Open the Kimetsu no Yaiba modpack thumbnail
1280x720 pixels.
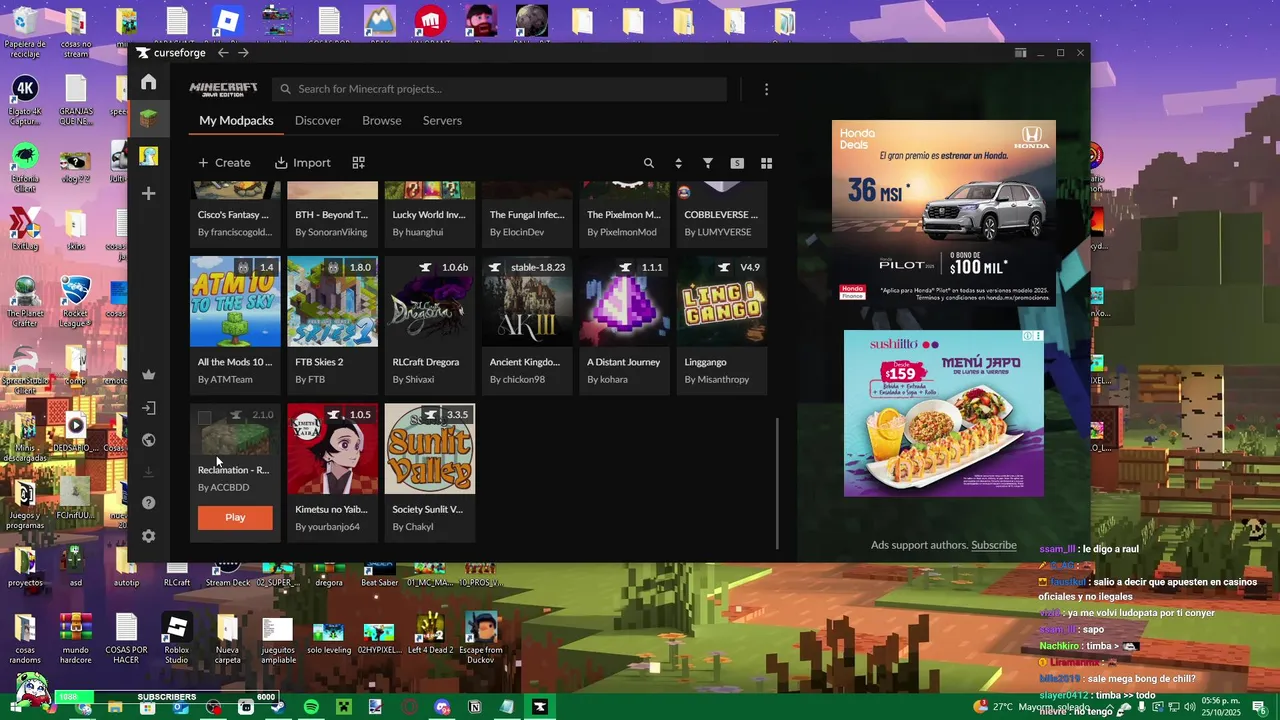pyautogui.click(x=332, y=449)
